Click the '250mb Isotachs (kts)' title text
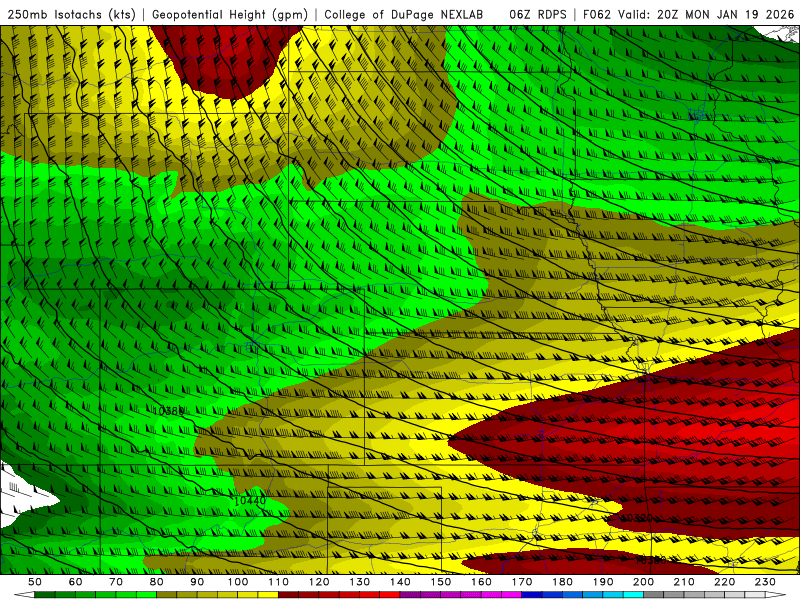Screen dimensions: 800x600 [71, 14]
